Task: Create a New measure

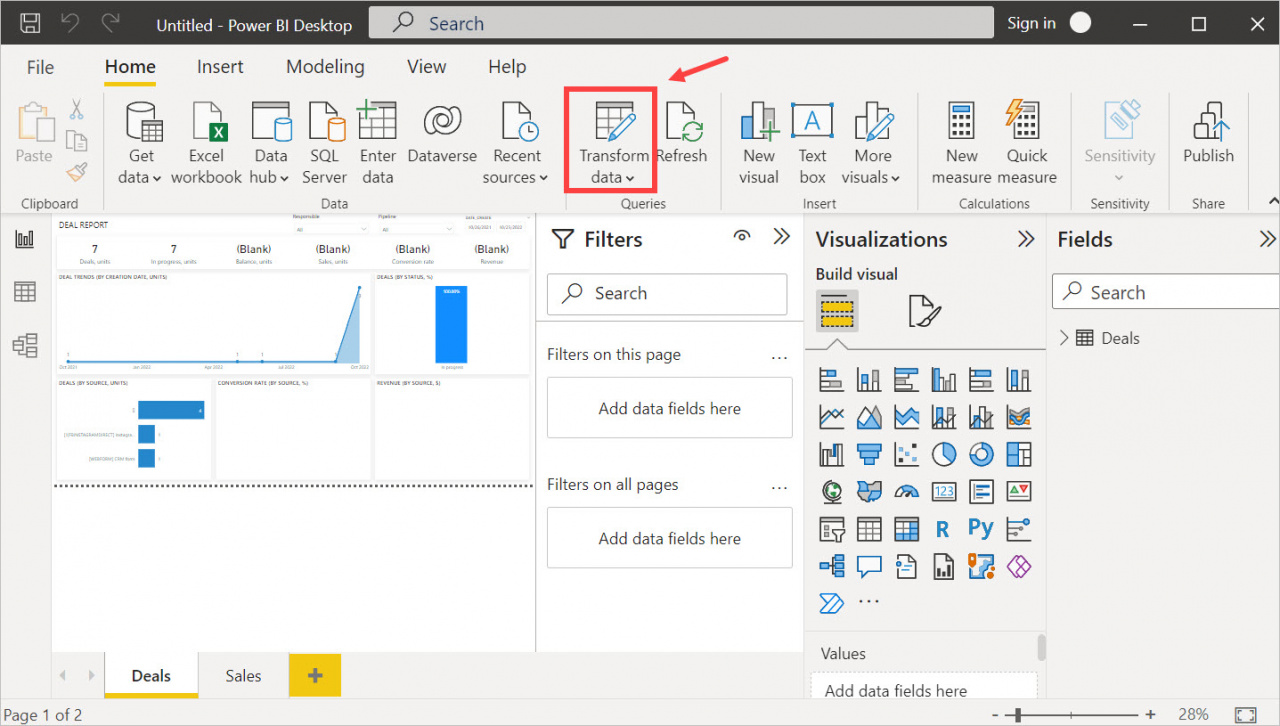Action: click(x=962, y=142)
